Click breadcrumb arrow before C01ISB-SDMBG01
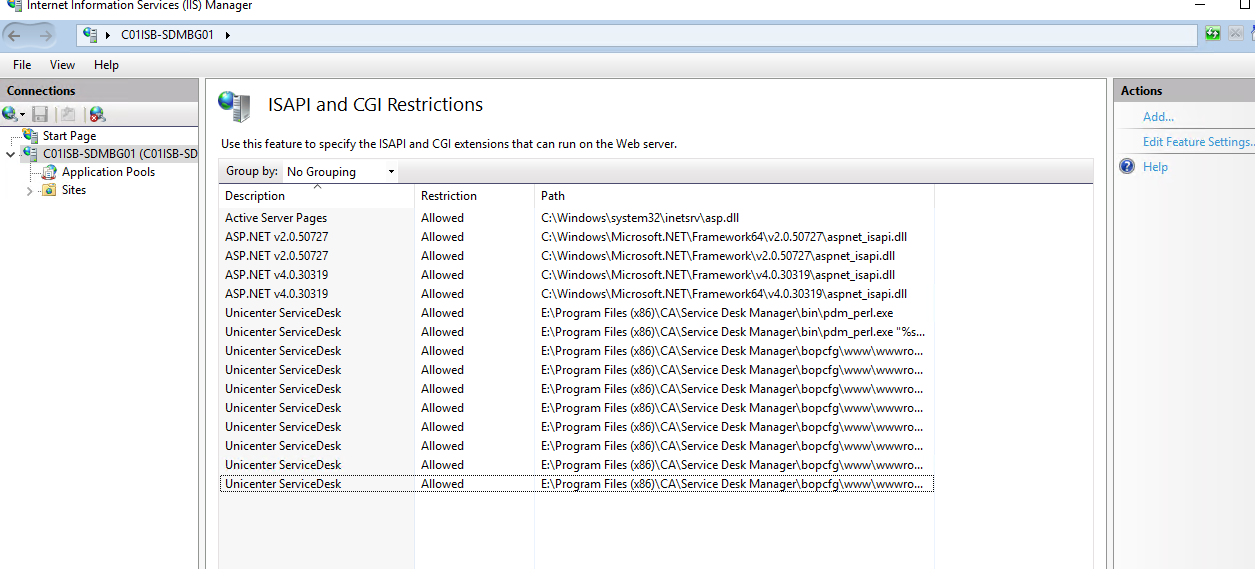Screen dimensions: 1255x569 (x=108, y=35)
